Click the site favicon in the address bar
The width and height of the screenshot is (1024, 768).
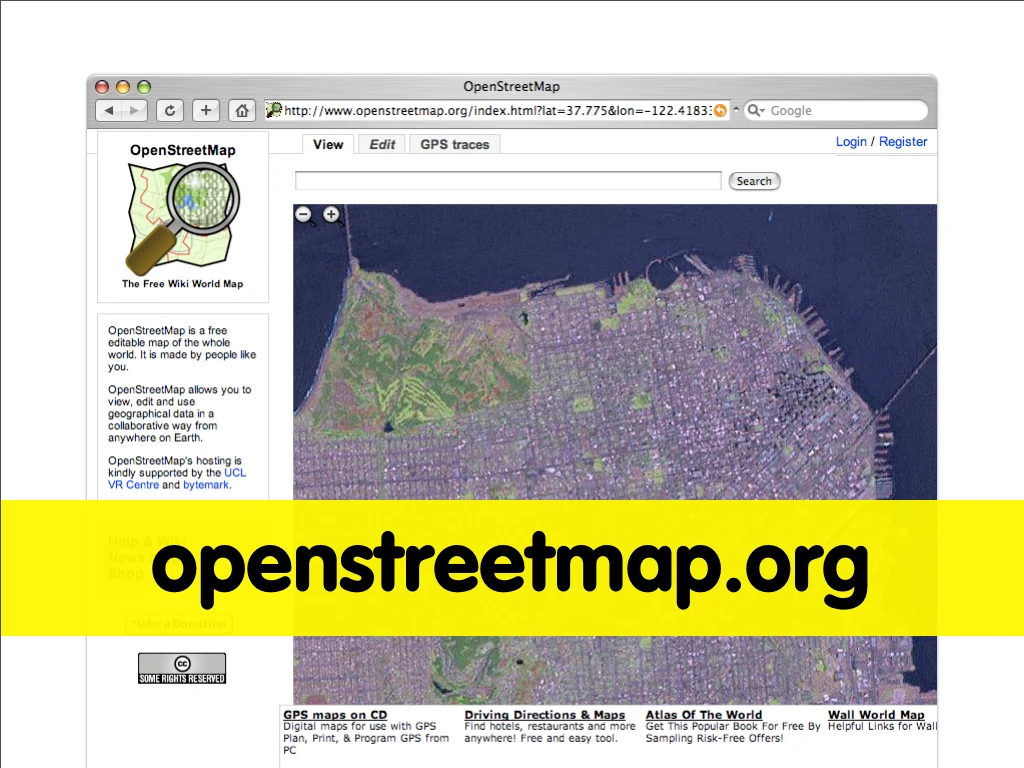[274, 110]
